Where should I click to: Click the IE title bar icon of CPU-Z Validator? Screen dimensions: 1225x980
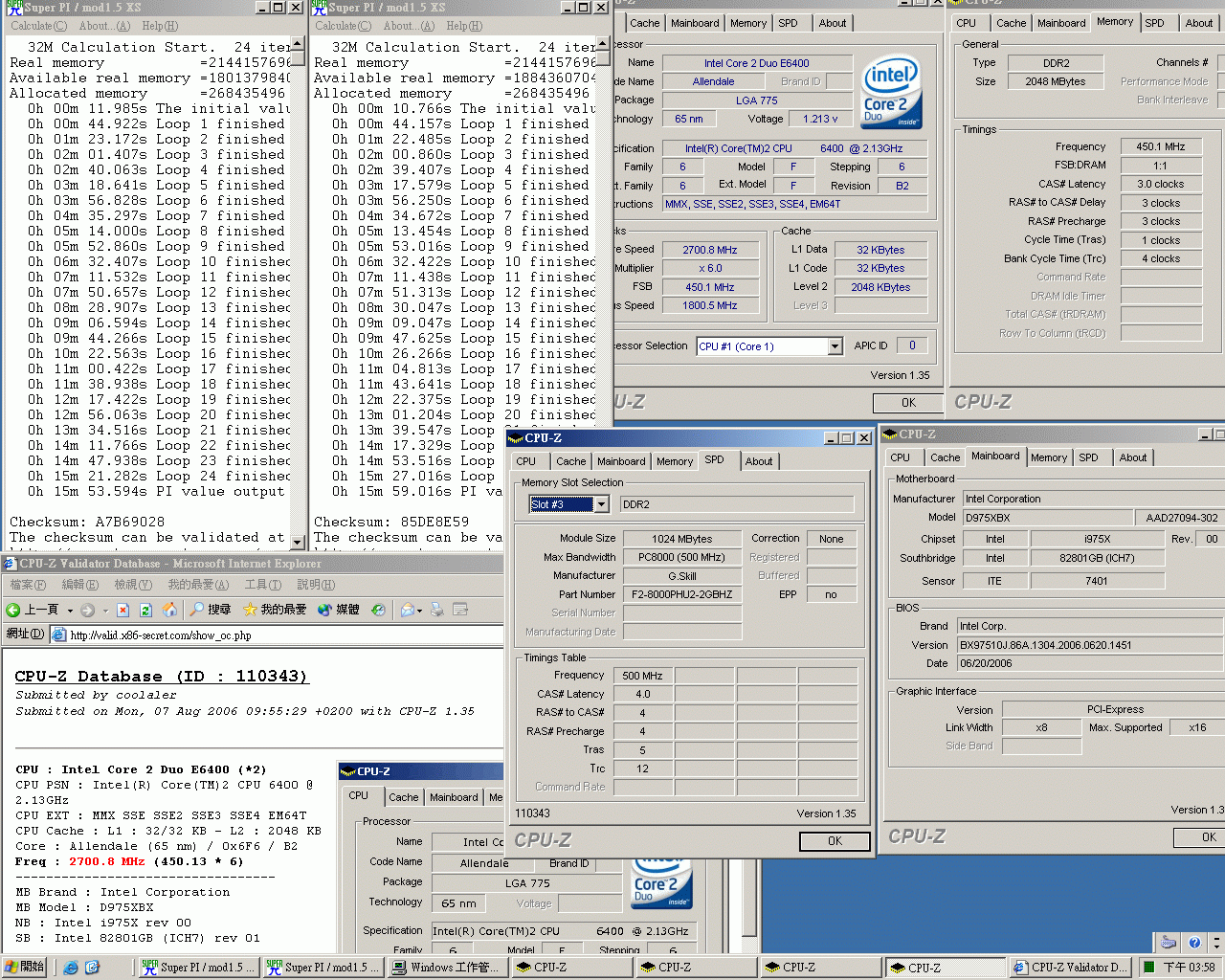(10, 564)
